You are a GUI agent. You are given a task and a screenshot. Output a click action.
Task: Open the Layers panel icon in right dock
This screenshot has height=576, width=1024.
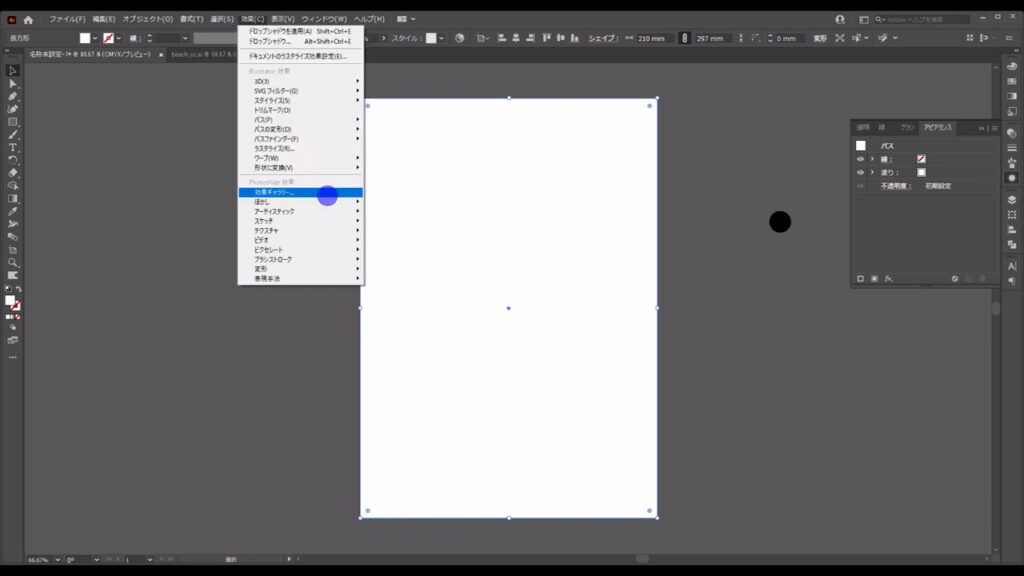click(1012, 200)
